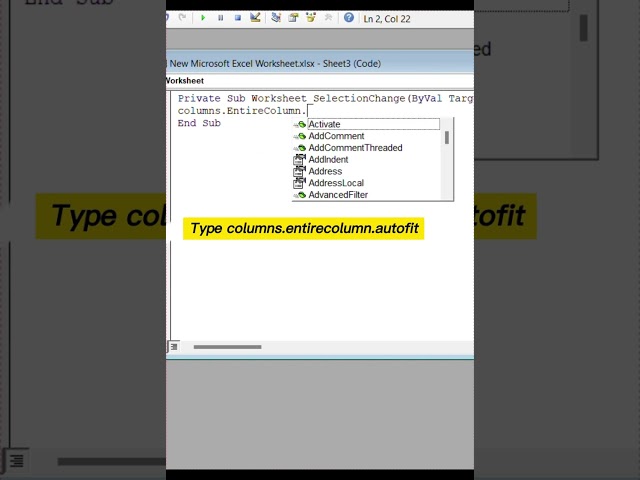Place cursor after columns.EntireColumn. in the code
640x480 pixels.
pyautogui.click(x=309, y=111)
